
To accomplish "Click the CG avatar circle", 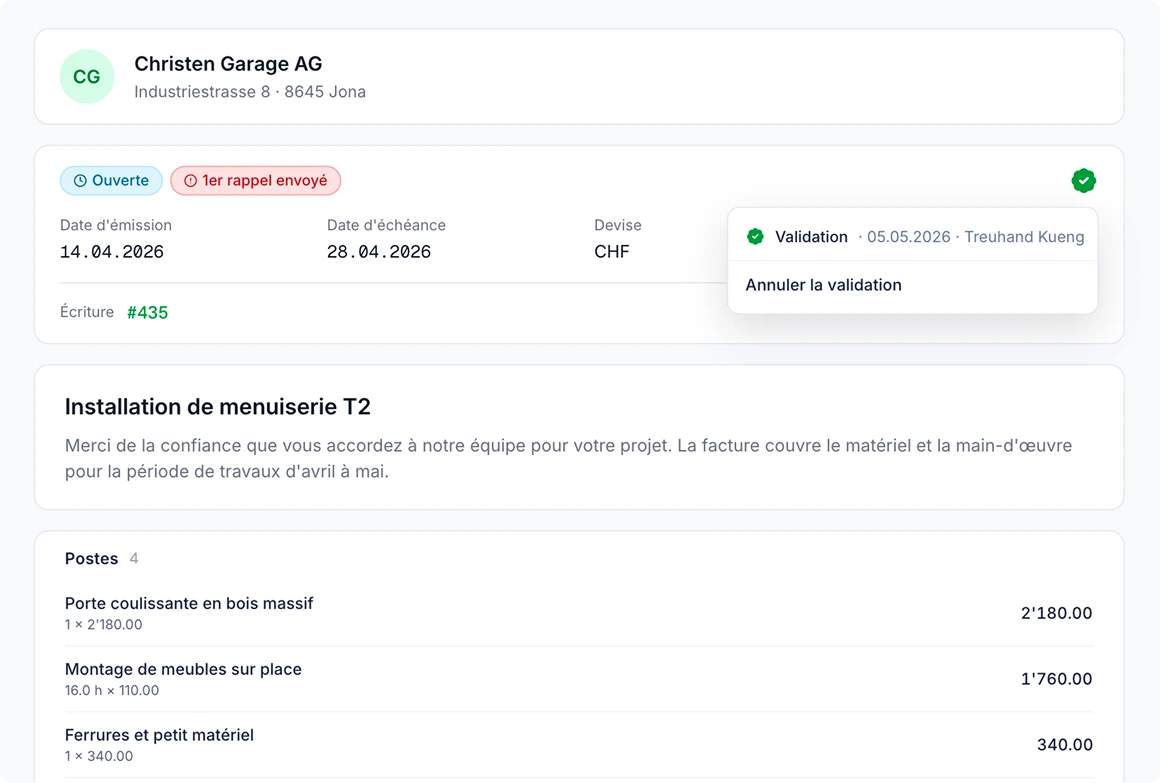I will point(87,76).
